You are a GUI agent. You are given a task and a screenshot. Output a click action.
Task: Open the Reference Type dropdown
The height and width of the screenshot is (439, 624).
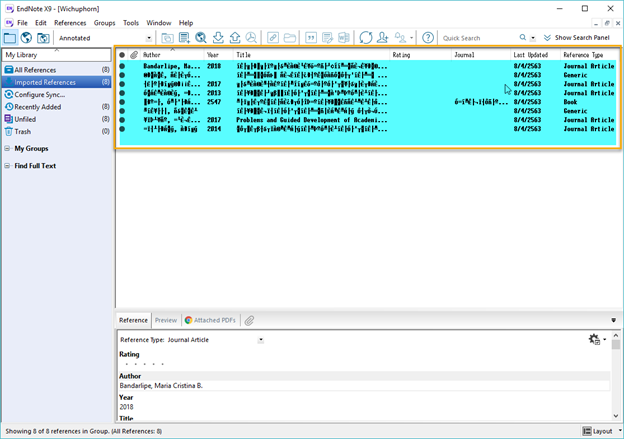(x=261, y=340)
